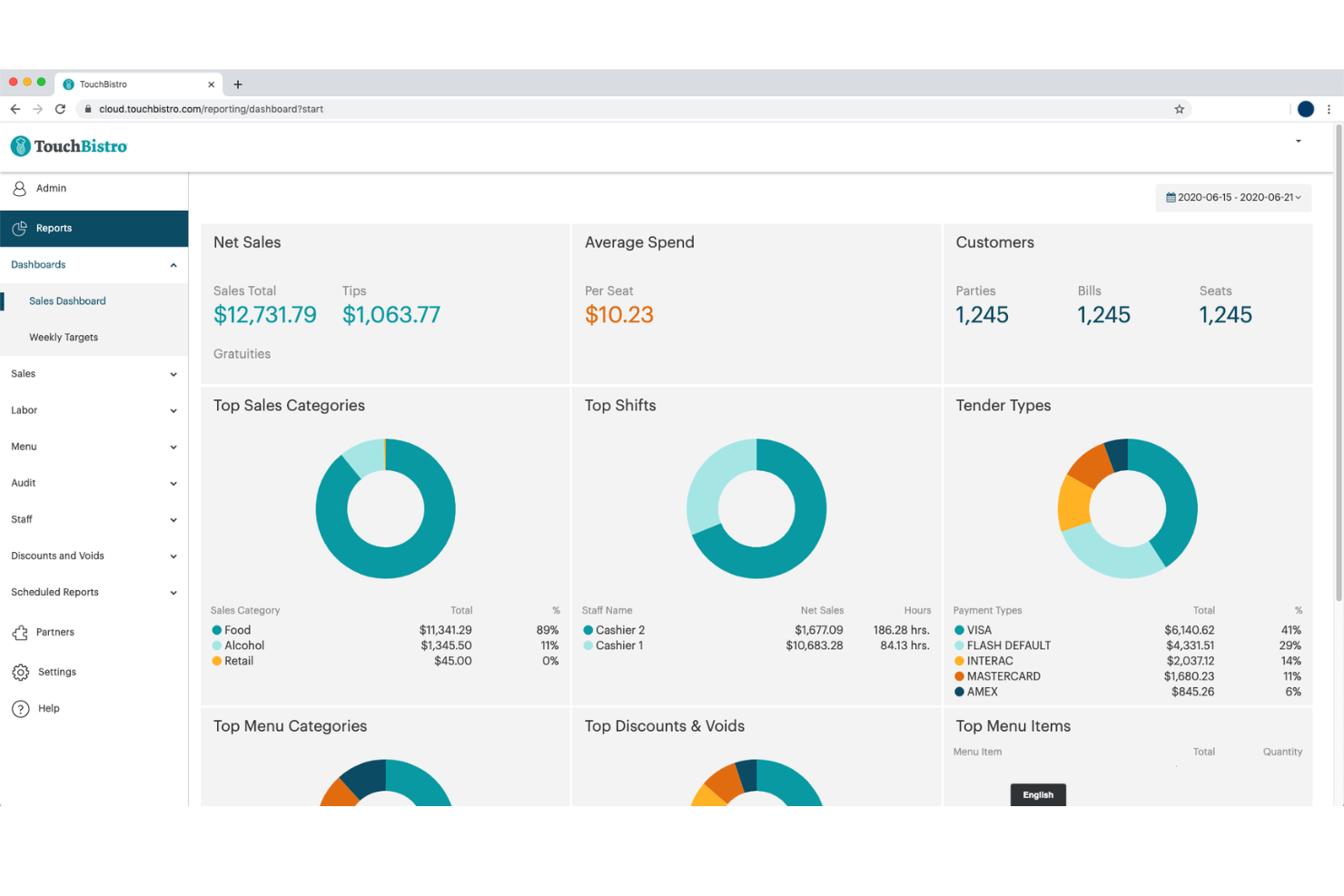
Task: Click the Sales Dashboard entry
Action: [x=67, y=300]
